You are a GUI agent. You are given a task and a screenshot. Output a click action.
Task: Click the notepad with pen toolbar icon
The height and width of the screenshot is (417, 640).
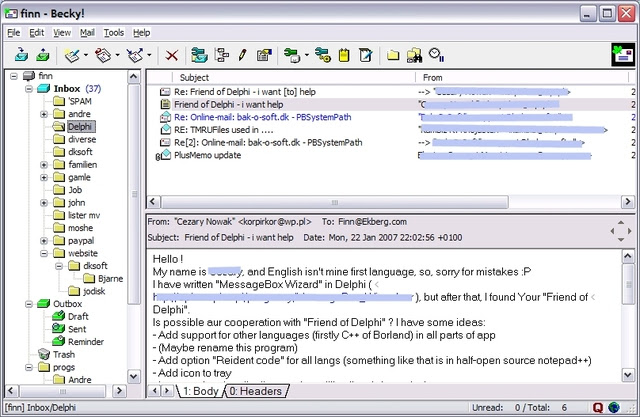tap(365, 55)
